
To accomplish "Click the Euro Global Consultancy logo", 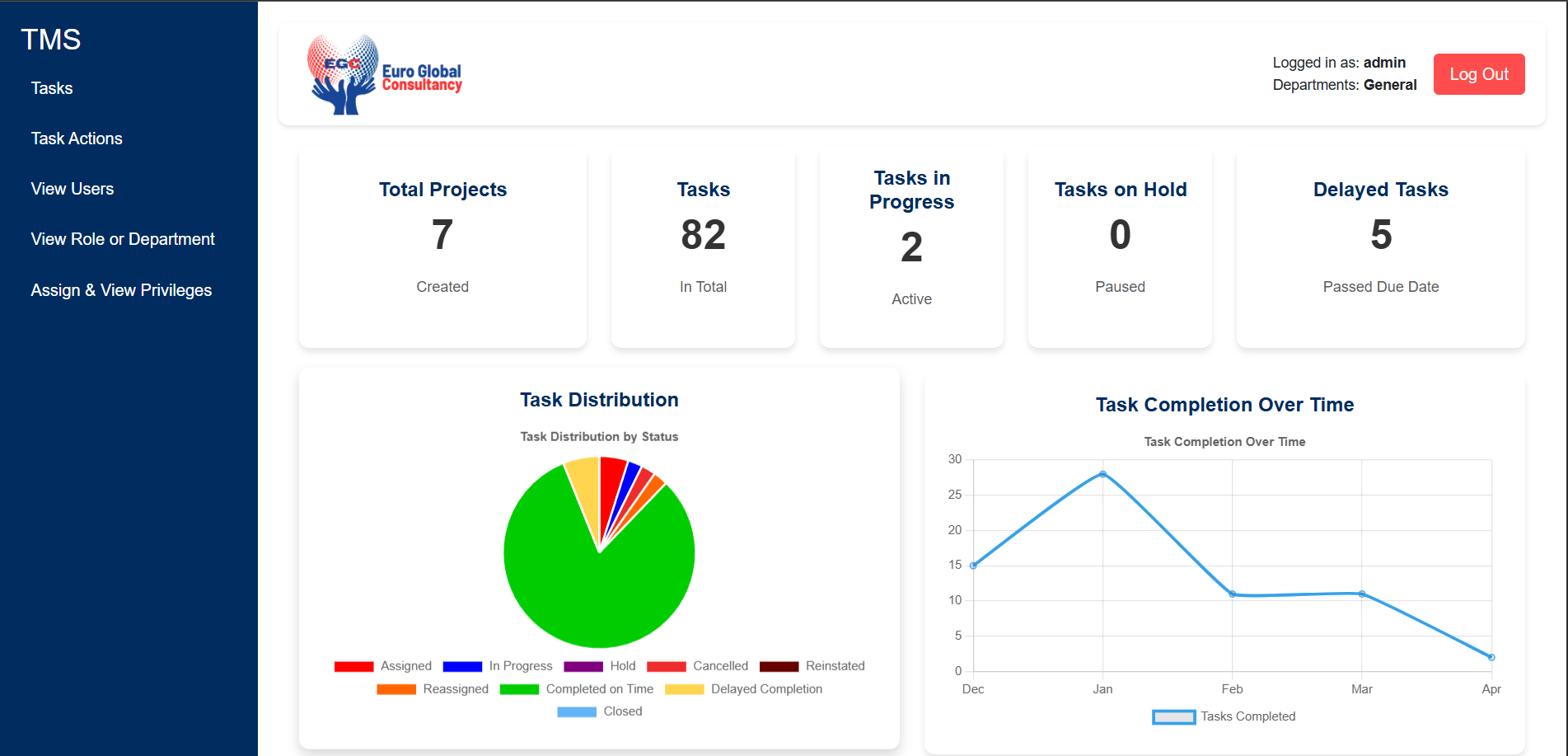I will point(385,74).
